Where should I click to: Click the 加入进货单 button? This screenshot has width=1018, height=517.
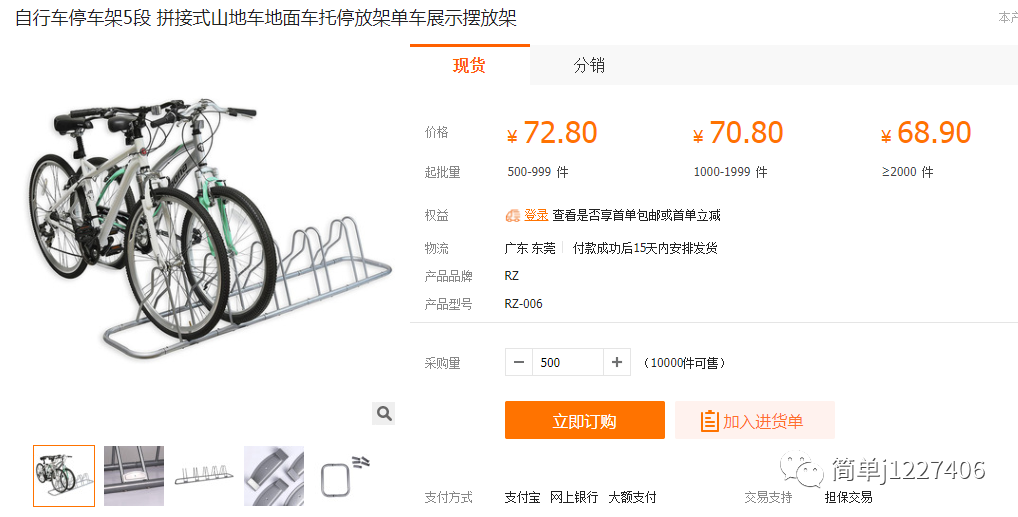[754, 420]
